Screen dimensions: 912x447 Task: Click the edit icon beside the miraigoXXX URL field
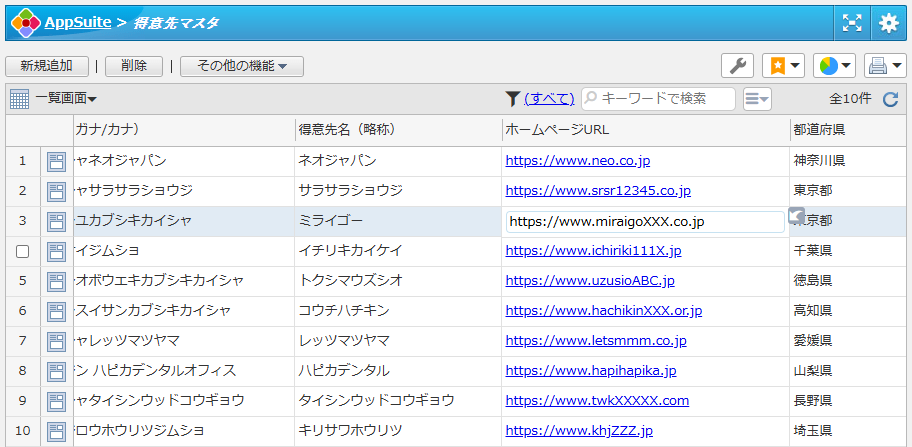pos(795,216)
